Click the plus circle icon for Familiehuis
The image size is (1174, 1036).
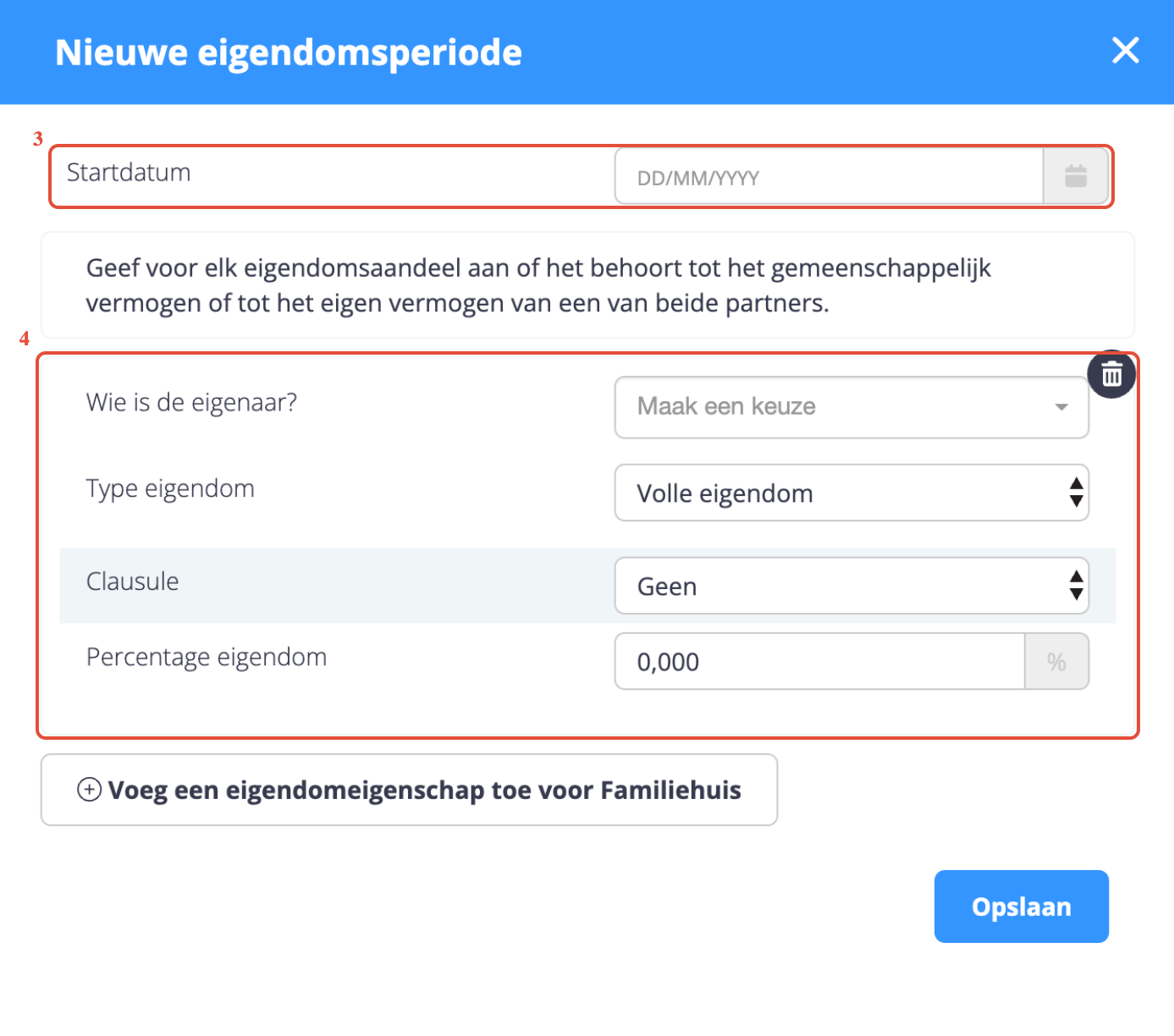coord(89,790)
